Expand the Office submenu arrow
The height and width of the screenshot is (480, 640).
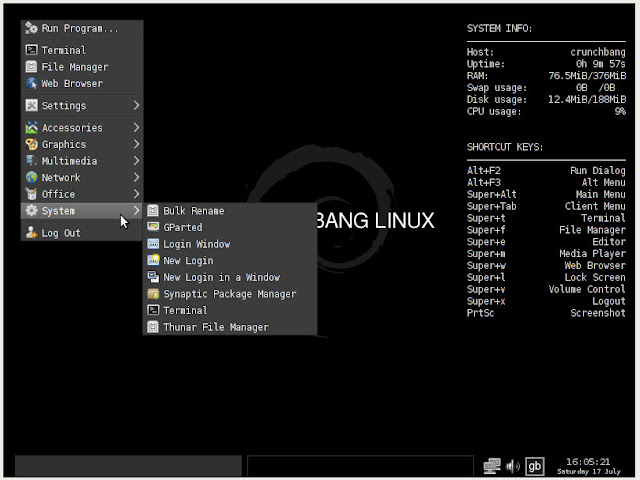[x=136, y=194]
